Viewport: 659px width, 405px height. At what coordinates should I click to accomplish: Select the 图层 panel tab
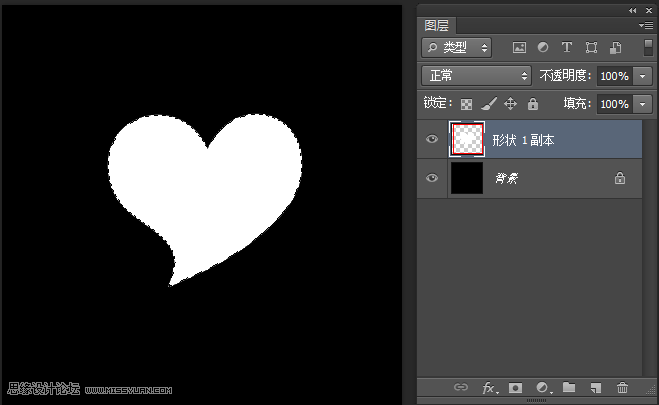tap(436, 26)
